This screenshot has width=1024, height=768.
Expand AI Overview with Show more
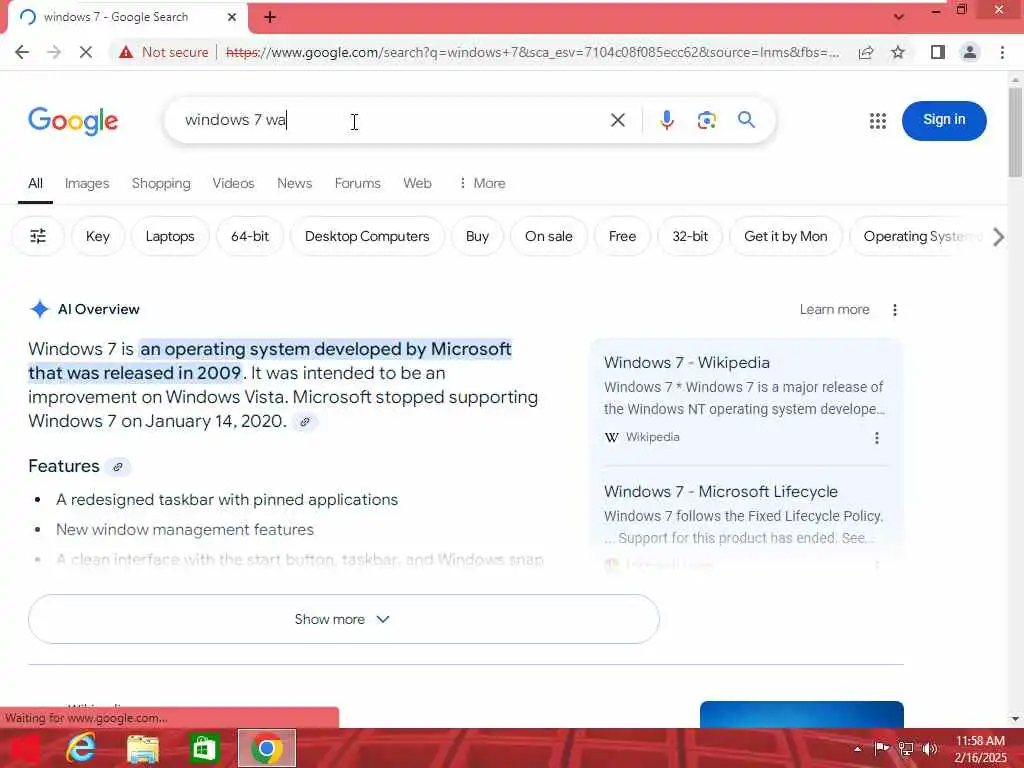tap(344, 619)
